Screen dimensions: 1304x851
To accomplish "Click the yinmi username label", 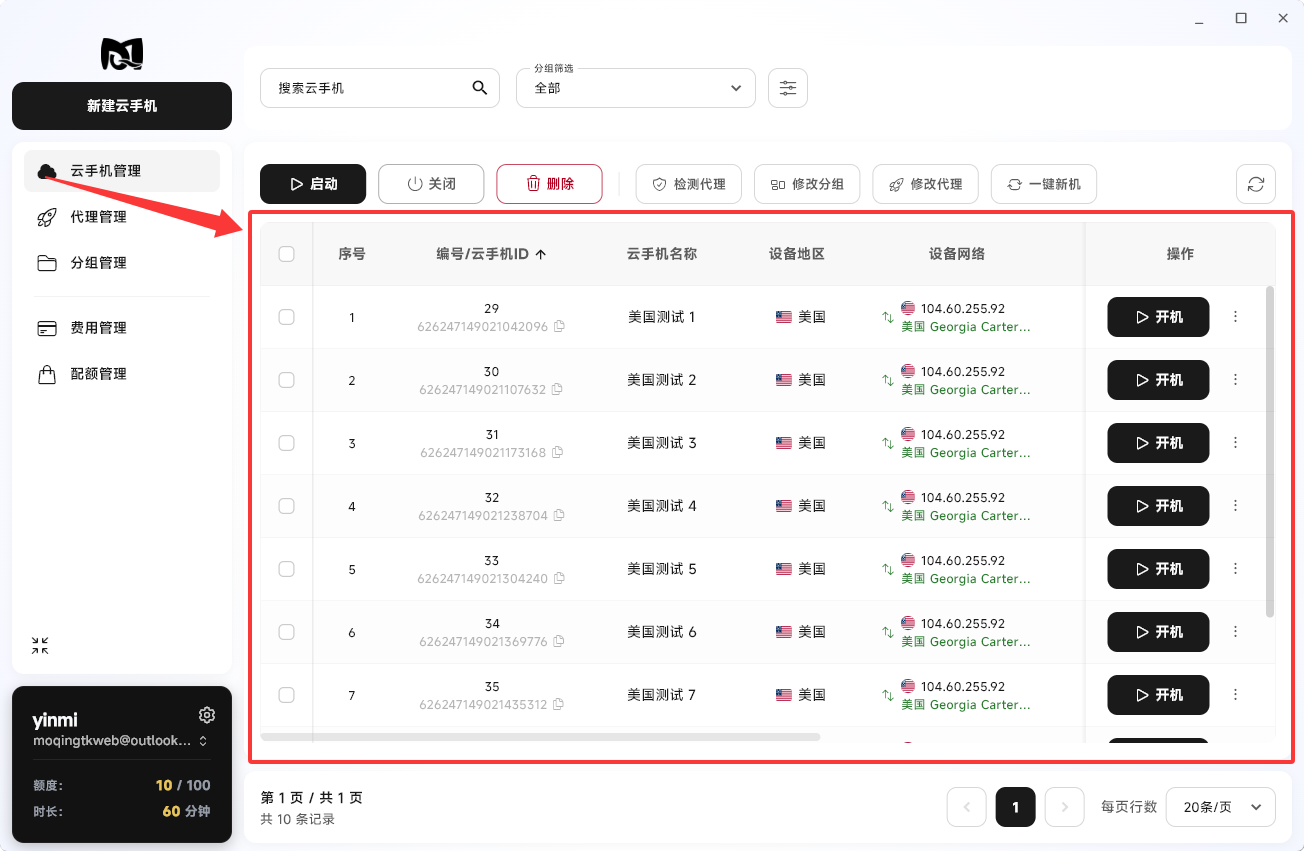I will [x=55, y=720].
